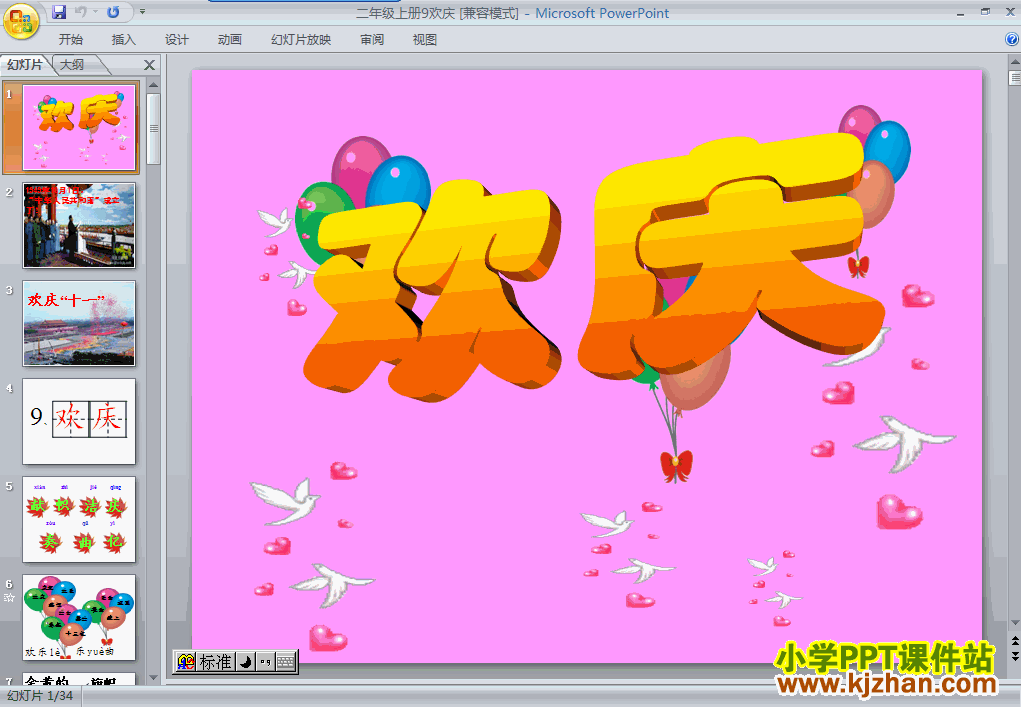Select the partially visible slide 7 thumbnail
The height and width of the screenshot is (707, 1021).
click(79, 679)
